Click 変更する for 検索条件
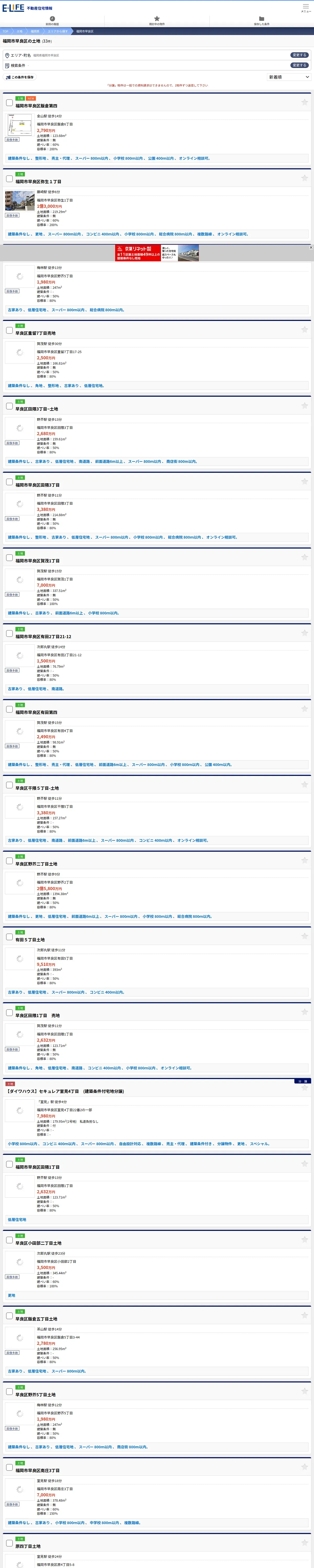 click(299, 65)
